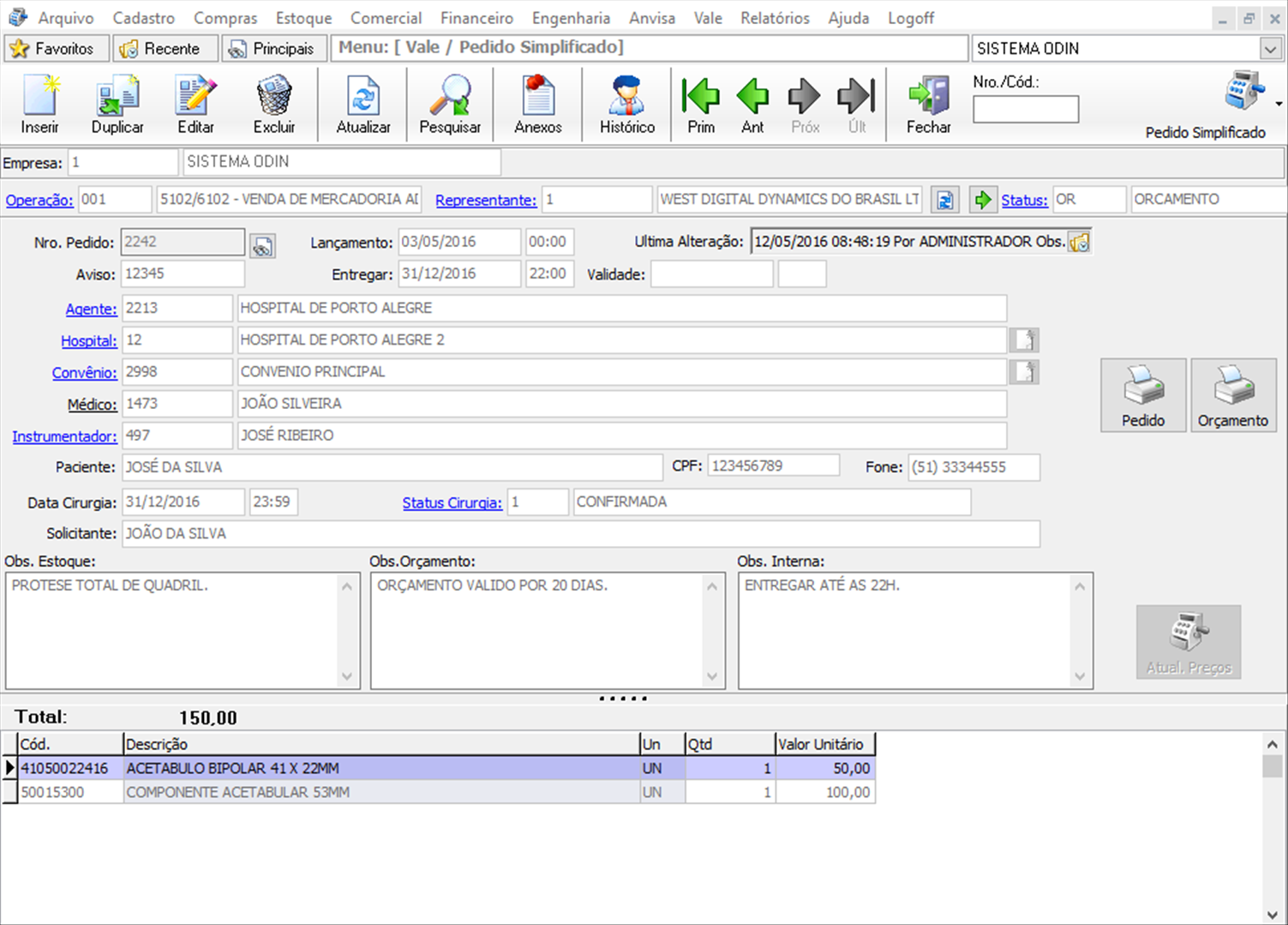The width and height of the screenshot is (1288, 925).
Task: Open the Financeiro menu
Action: tap(476, 18)
